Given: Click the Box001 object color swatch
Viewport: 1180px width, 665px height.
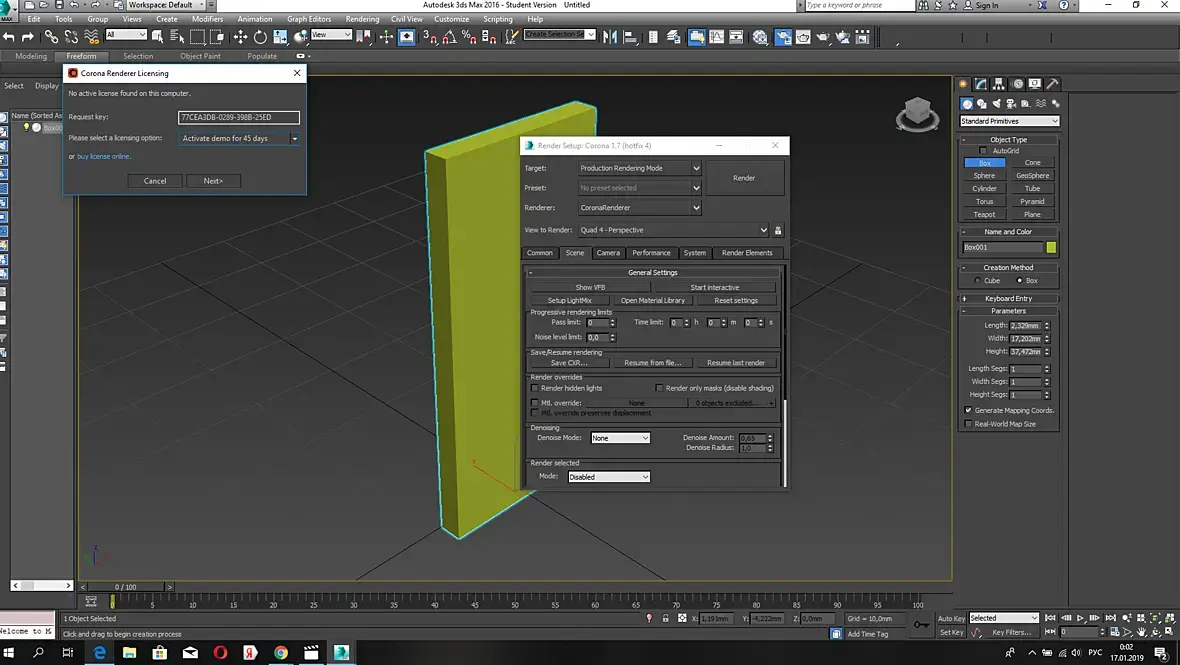Looking at the screenshot, I should (x=1051, y=247).
